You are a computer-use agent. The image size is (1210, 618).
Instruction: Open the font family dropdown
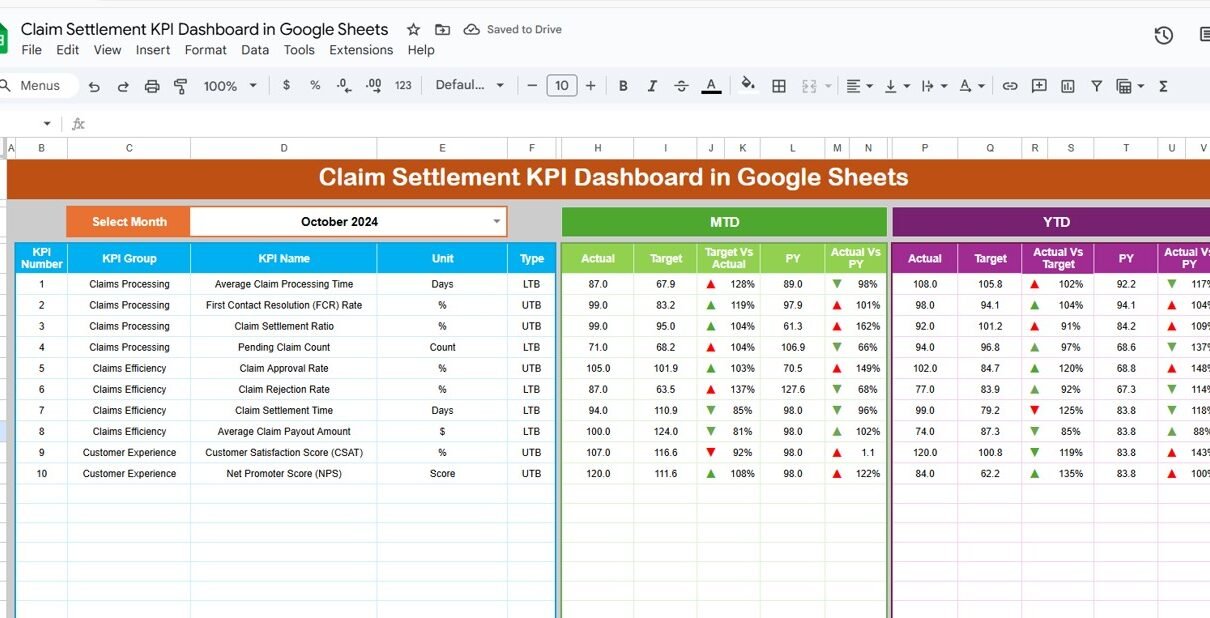pos(470,86)
